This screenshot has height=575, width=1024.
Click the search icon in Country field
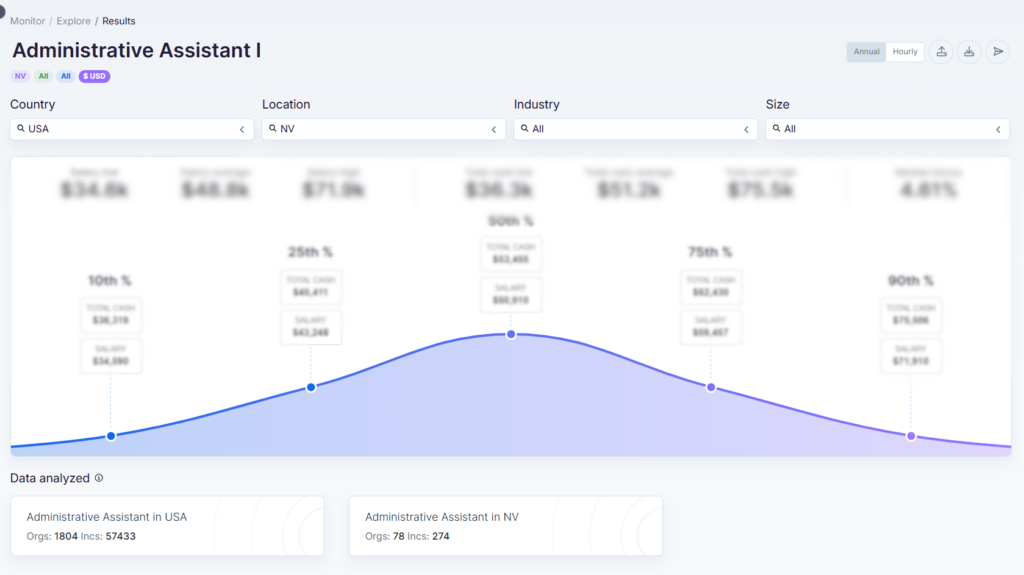pyautogui.click(x=21, y=129)
